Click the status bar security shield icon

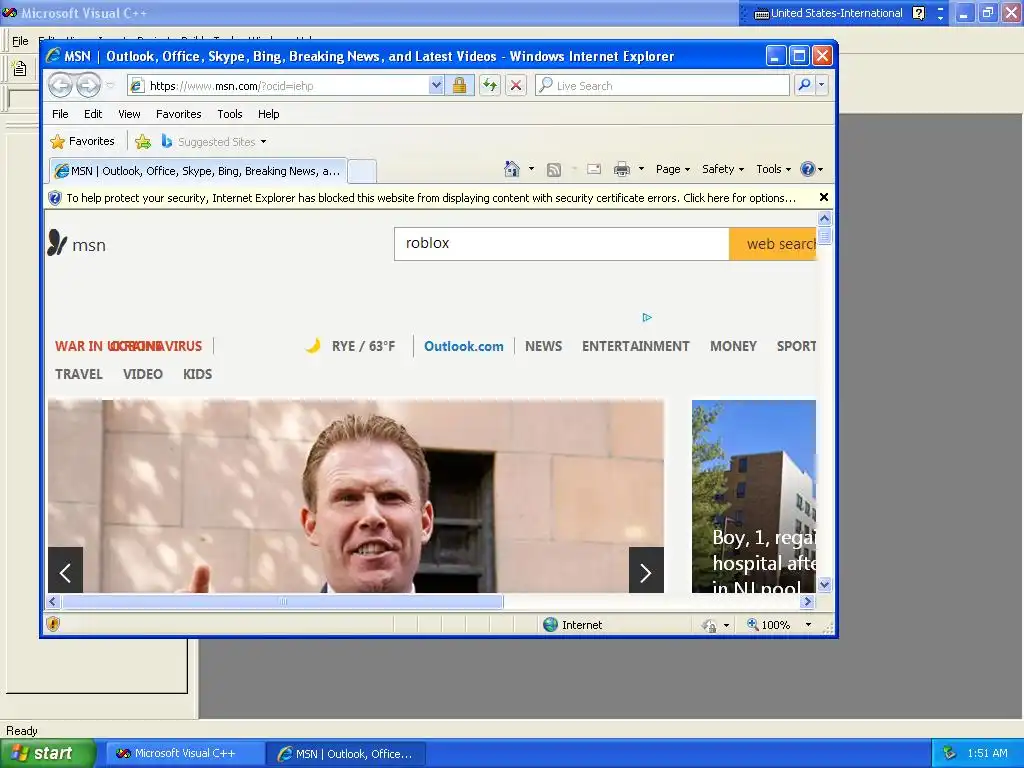point(53,624)
